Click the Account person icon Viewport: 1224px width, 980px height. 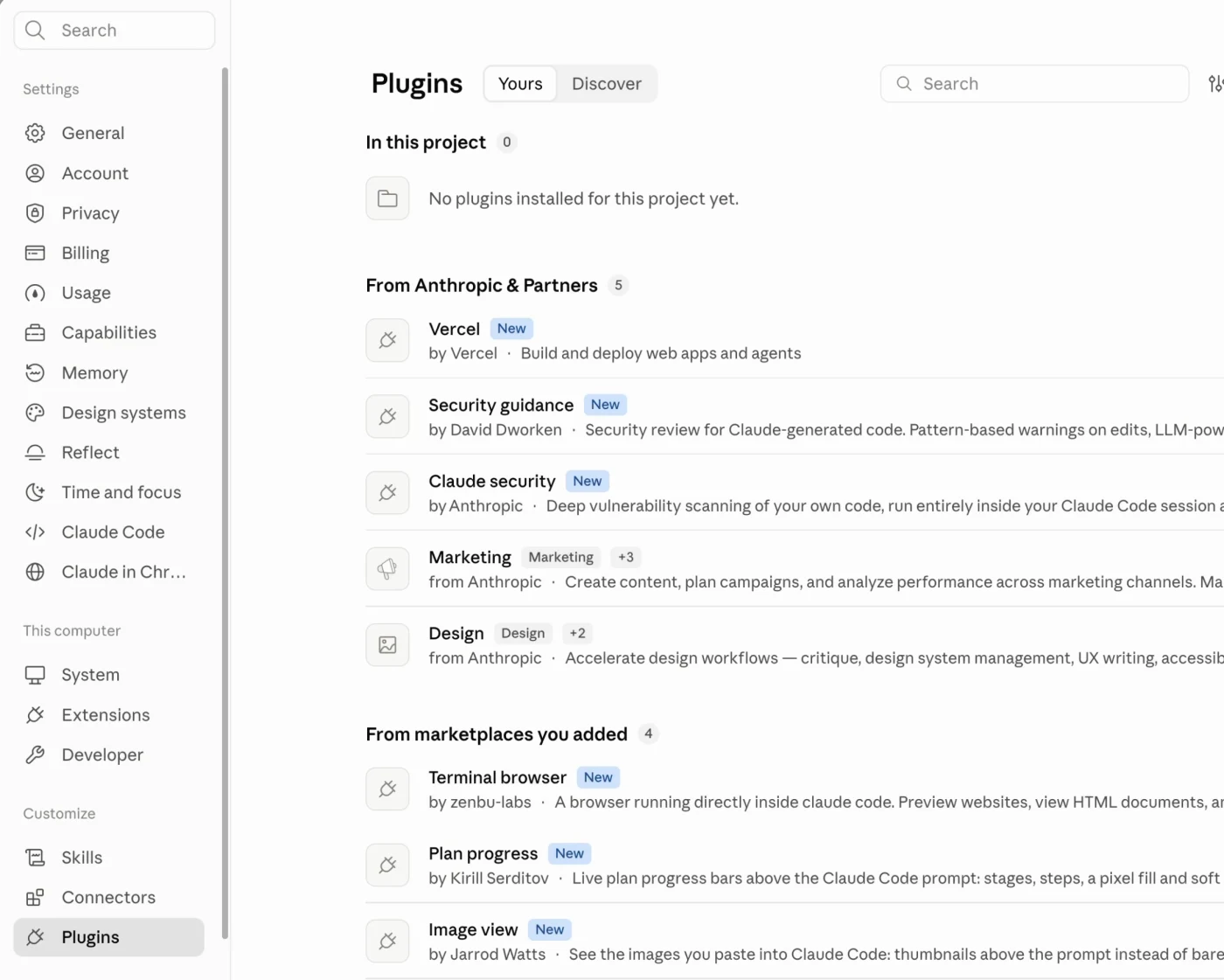(35, 173)
